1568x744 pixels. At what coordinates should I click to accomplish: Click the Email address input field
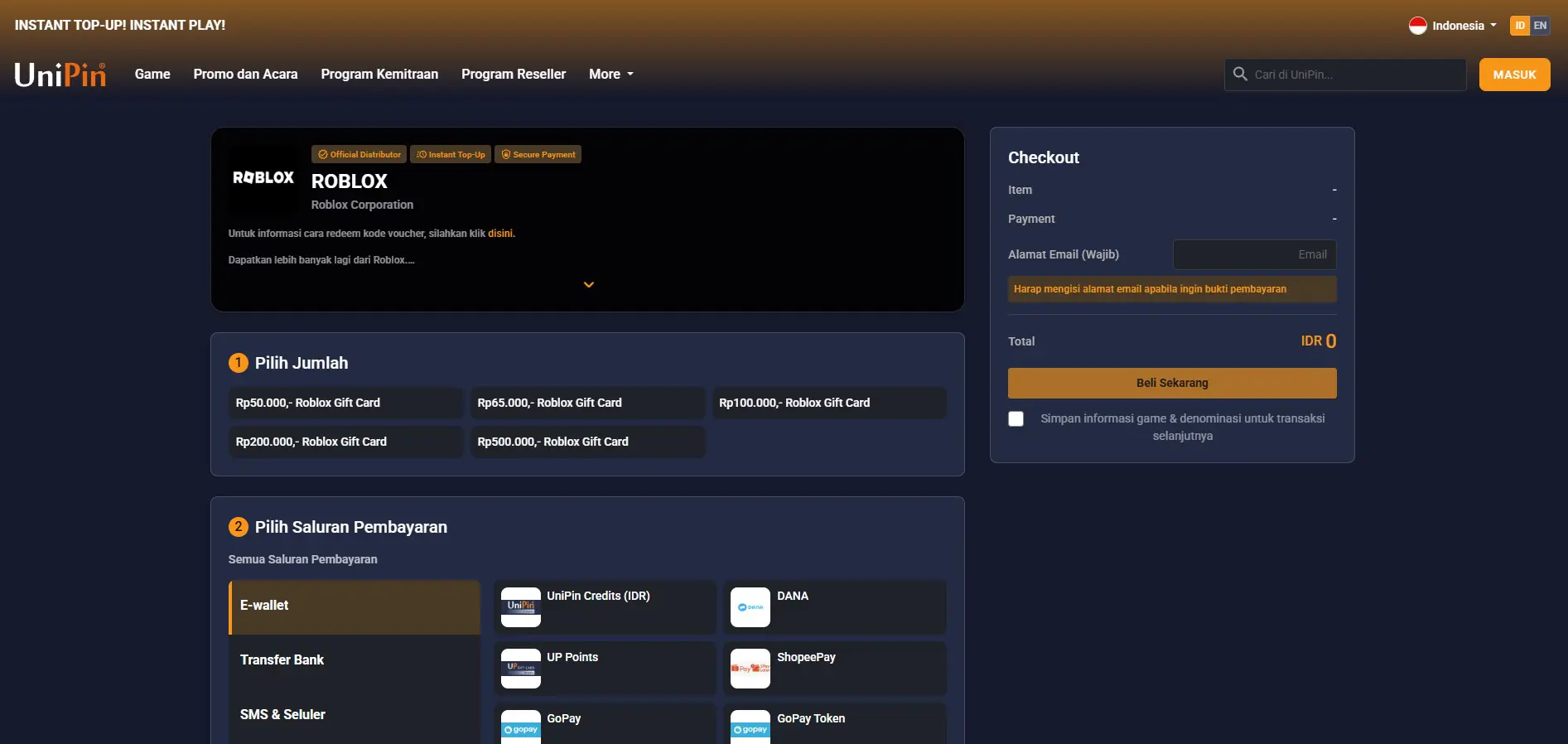tap(1254, 254)
